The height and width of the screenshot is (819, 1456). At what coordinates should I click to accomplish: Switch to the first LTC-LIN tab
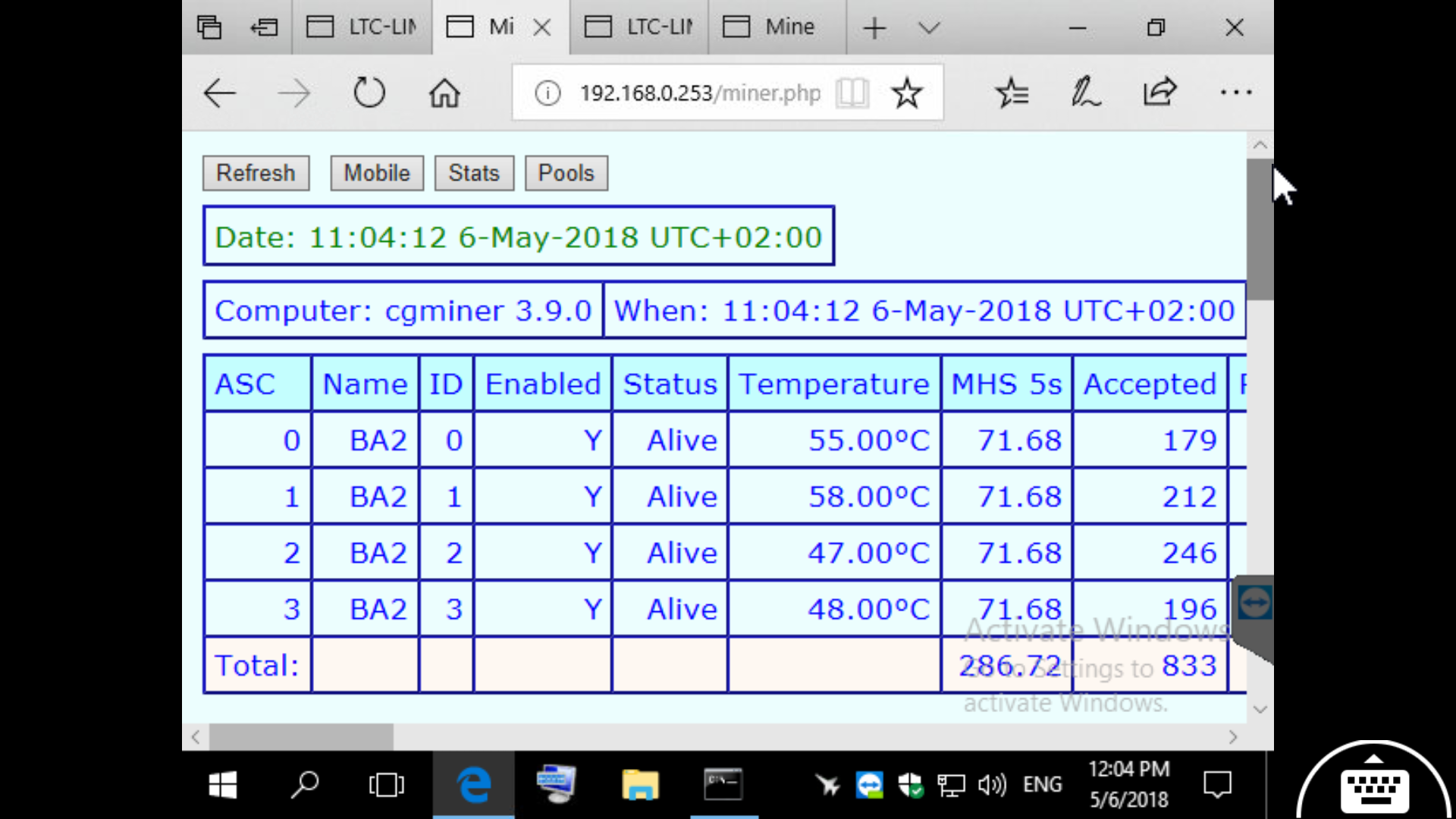click(362, 27)
